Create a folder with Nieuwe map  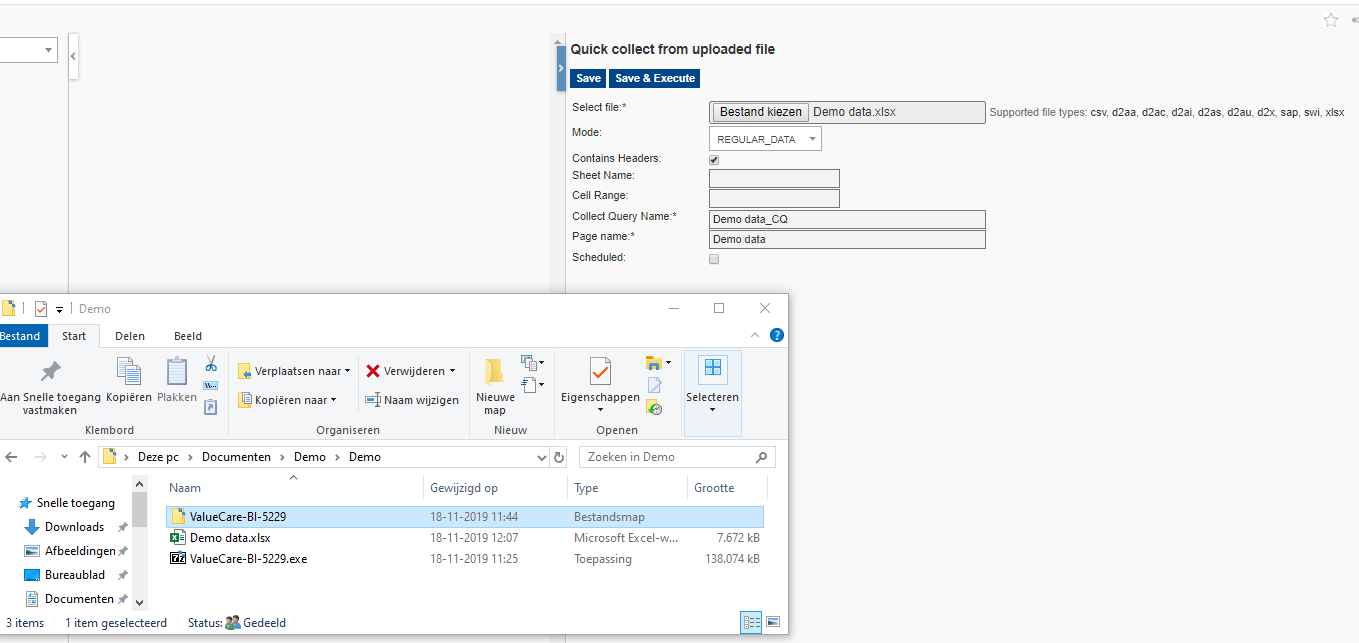[495, 385]
